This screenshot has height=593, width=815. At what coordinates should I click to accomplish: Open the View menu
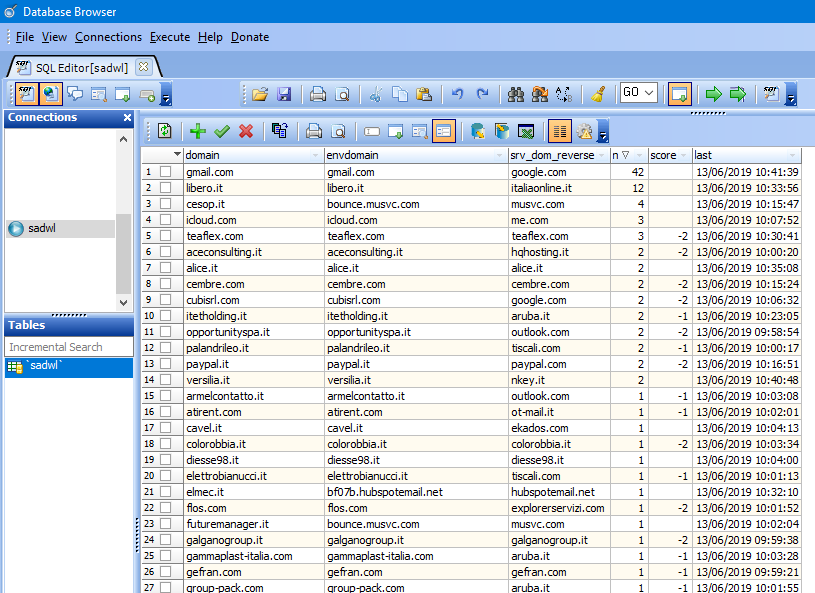[x=54, y=37]
